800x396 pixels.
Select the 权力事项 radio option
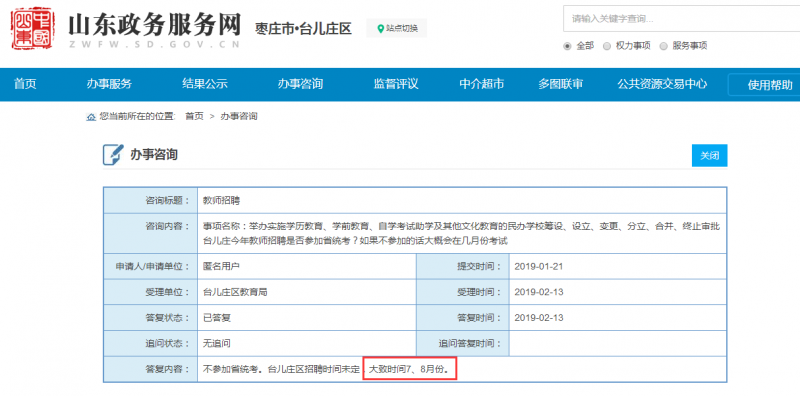pos(607,46)
